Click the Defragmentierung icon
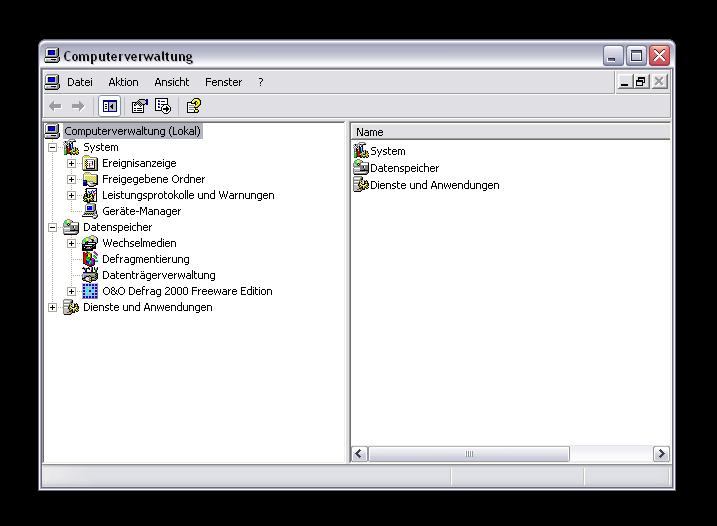Viewport: 717px width, 526px height. (x=90, y=259)
